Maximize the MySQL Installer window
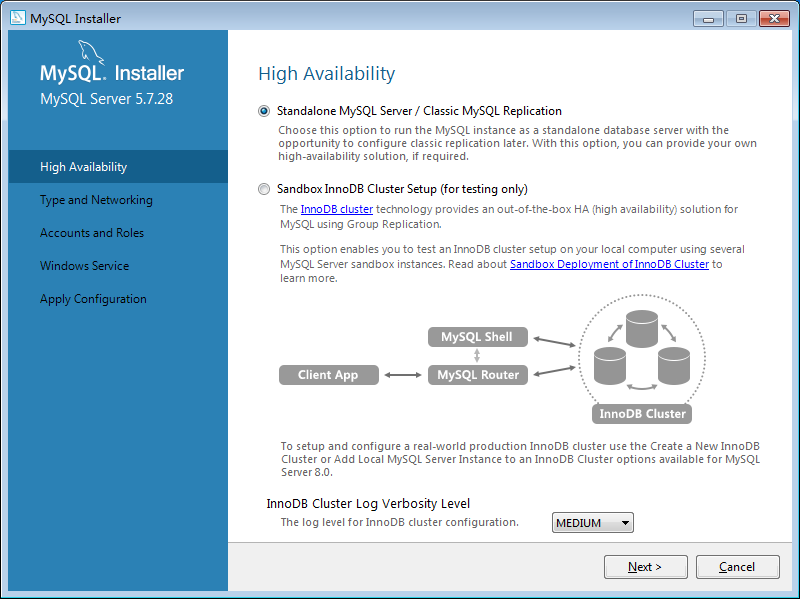 click(x=741, y=19)
